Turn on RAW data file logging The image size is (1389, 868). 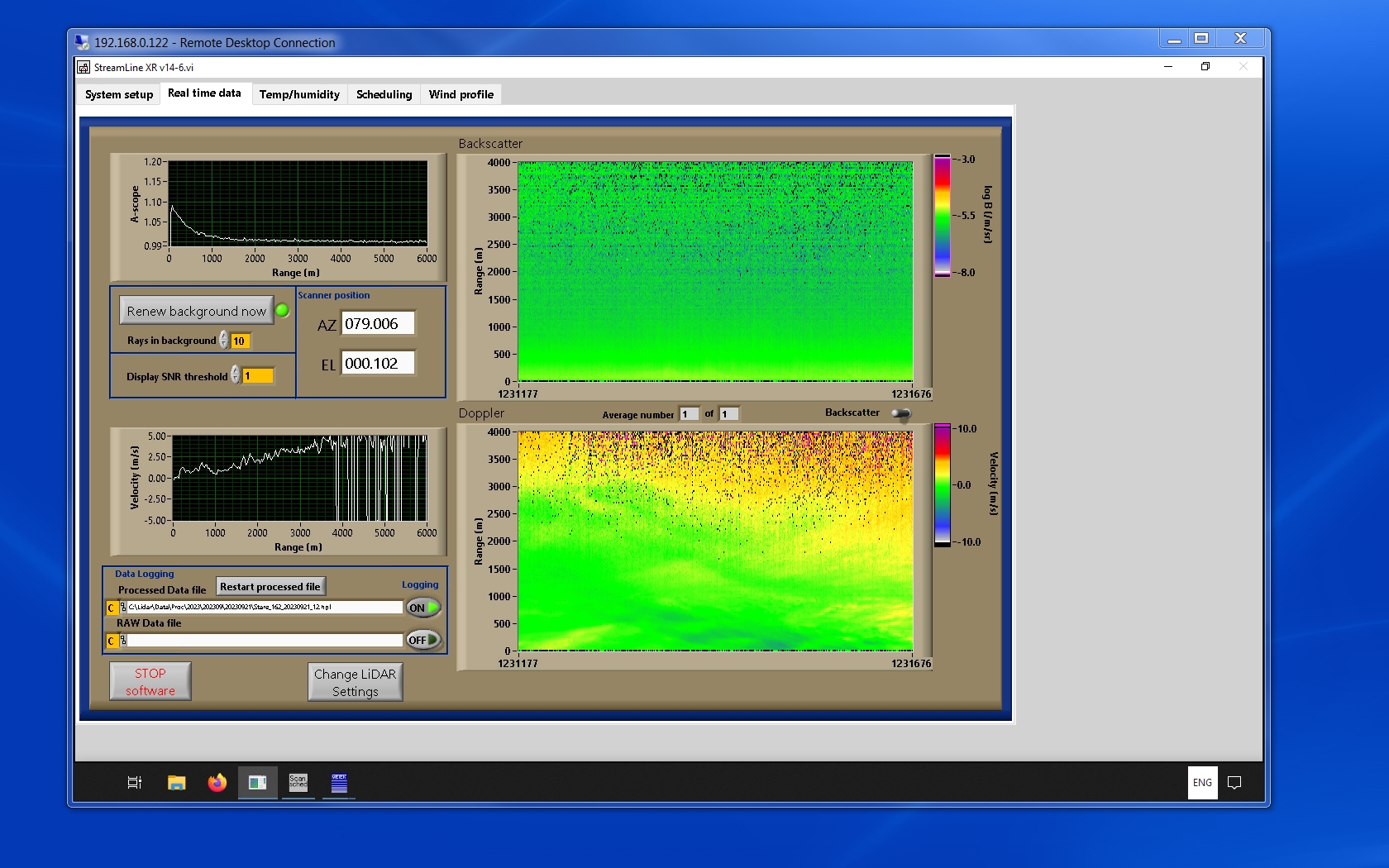(422, 640)
